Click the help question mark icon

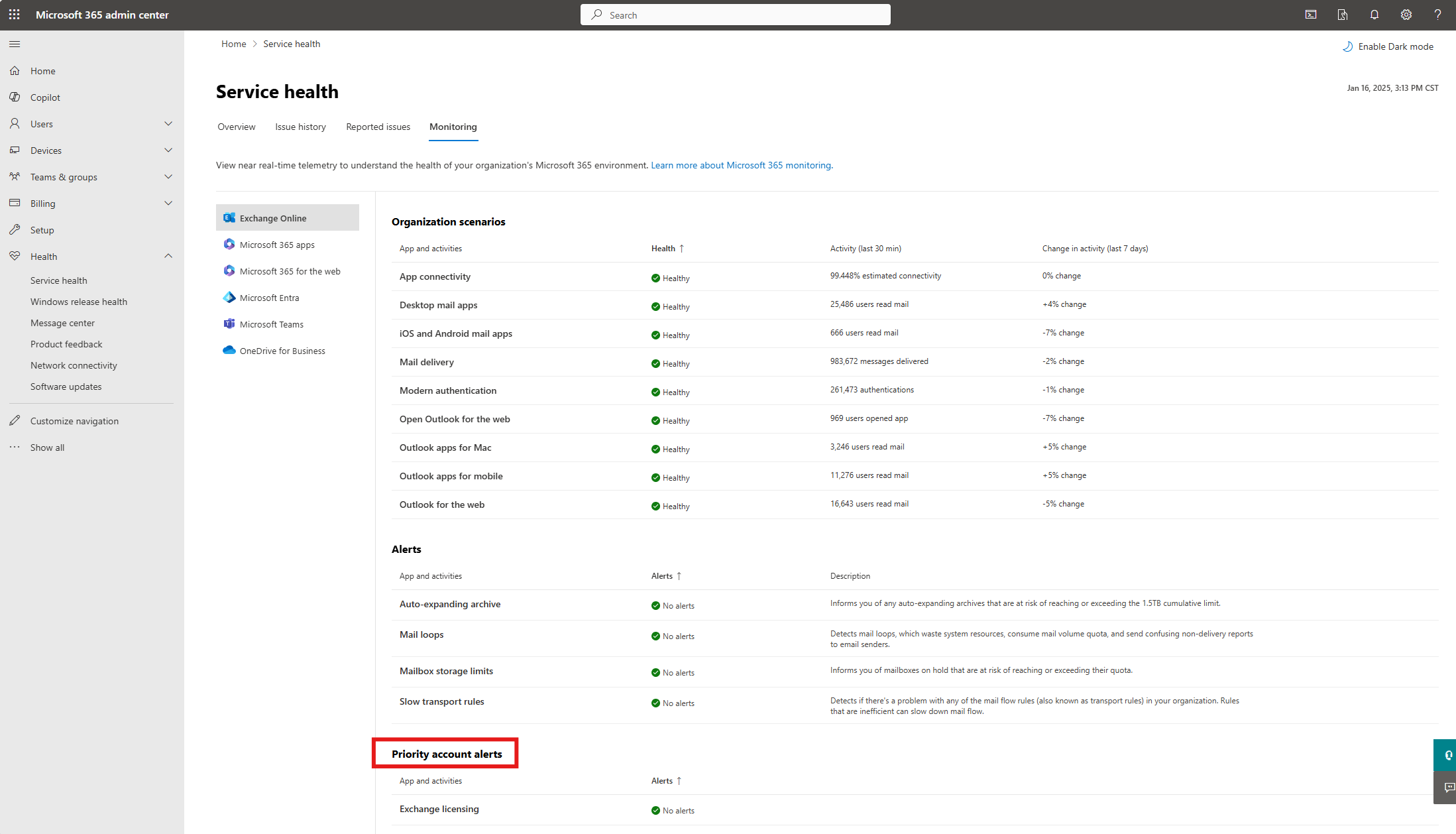(x=1437, y=15)
